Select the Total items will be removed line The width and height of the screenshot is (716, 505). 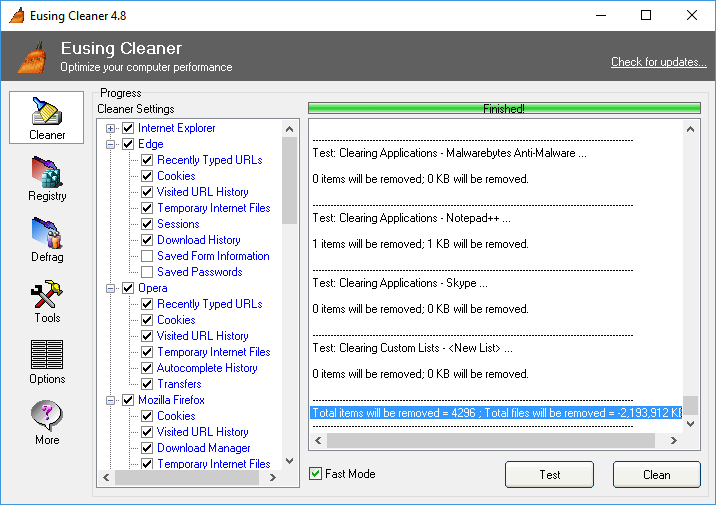(x=496, y=413)
